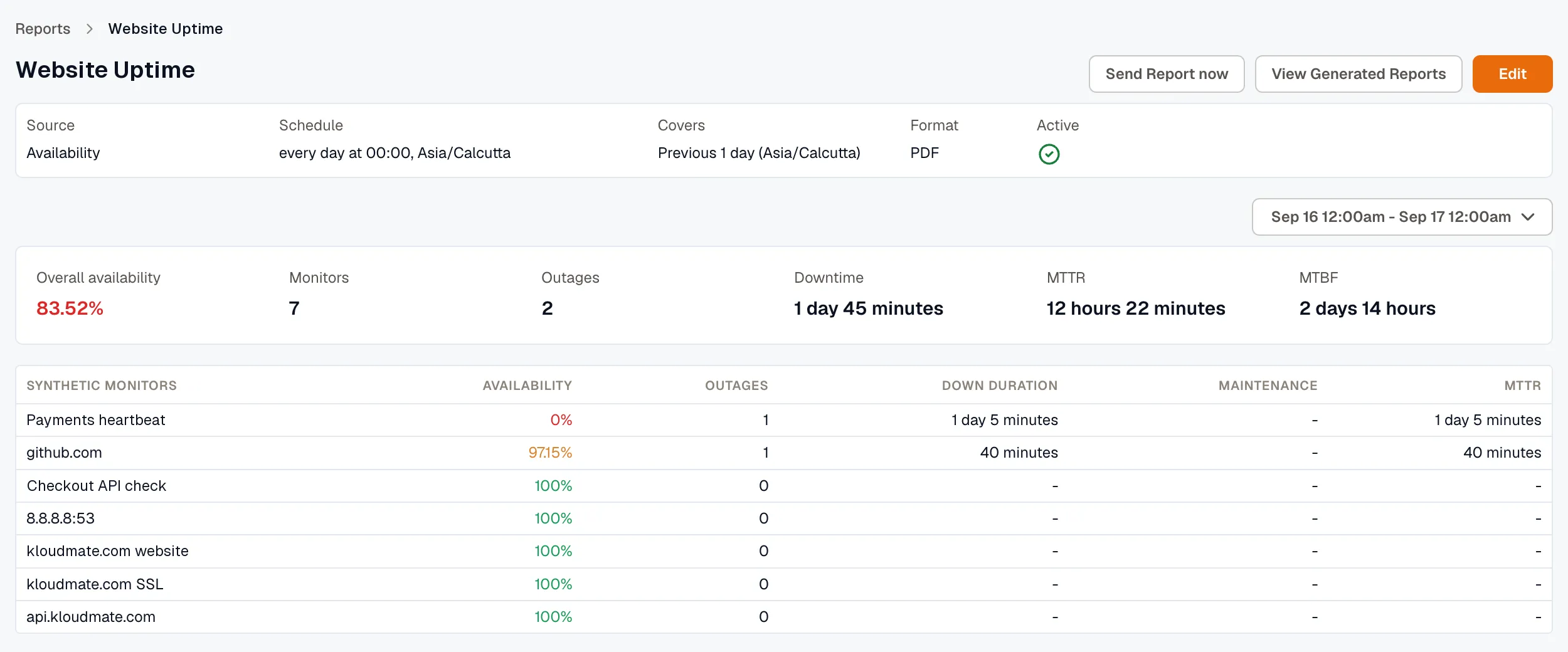Click the Website Uptime page heading
The height and width of the screenshot is (652, 1568).
point(105,70)
